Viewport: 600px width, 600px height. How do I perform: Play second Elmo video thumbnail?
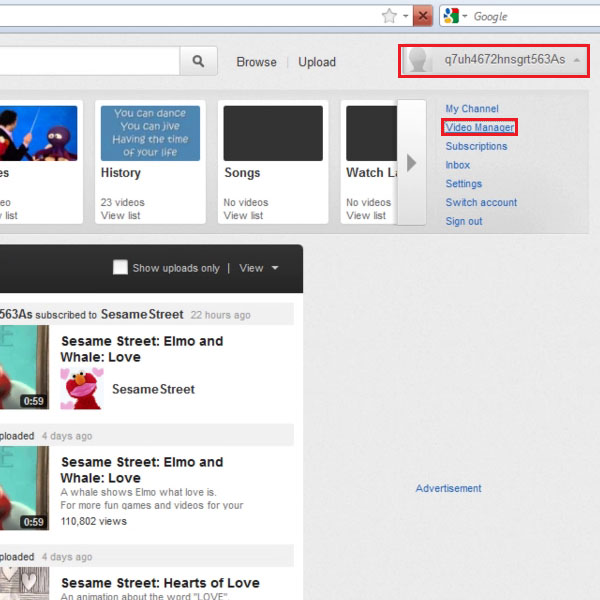click(x=24, y=488)
